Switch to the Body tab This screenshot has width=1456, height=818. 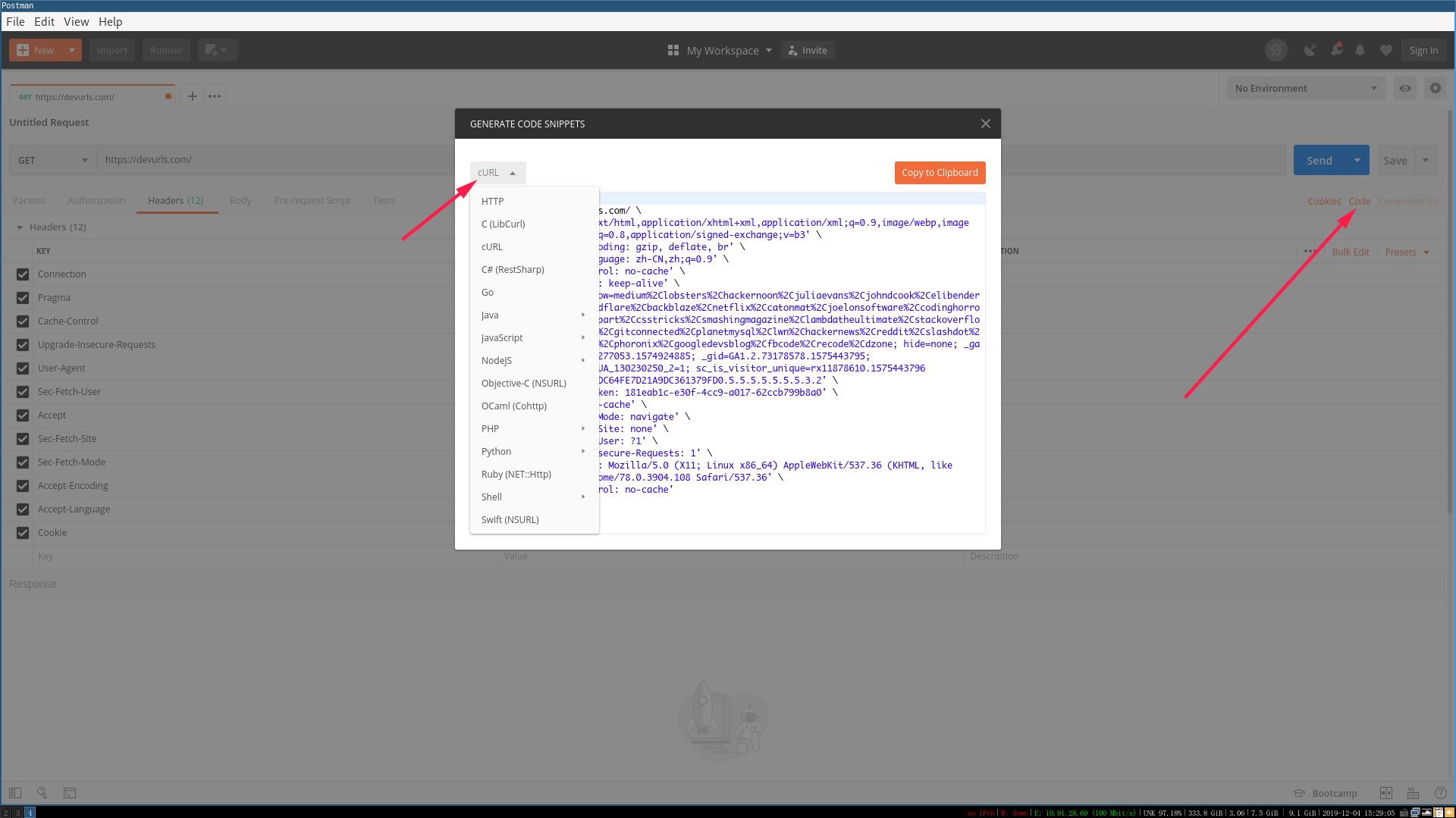tap(240, 201)
